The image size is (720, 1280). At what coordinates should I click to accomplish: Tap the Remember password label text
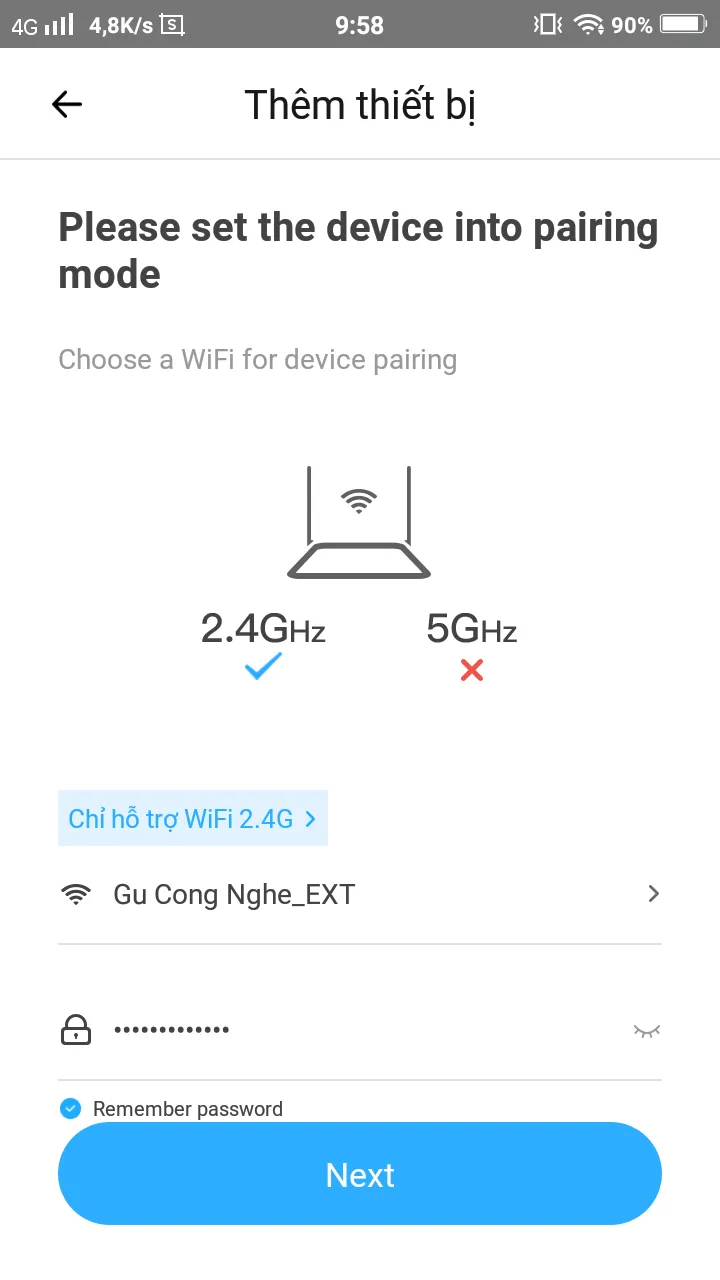(188, 1108)
